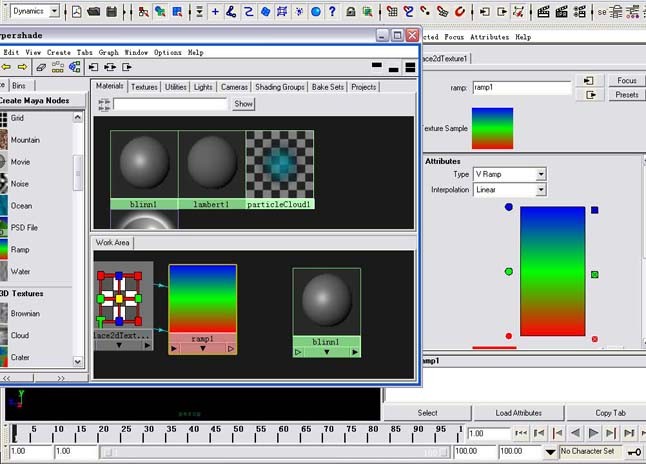The image size is (646, 464).
Task: Click the blue question mark help icon
Action: [x=332, y=12]
